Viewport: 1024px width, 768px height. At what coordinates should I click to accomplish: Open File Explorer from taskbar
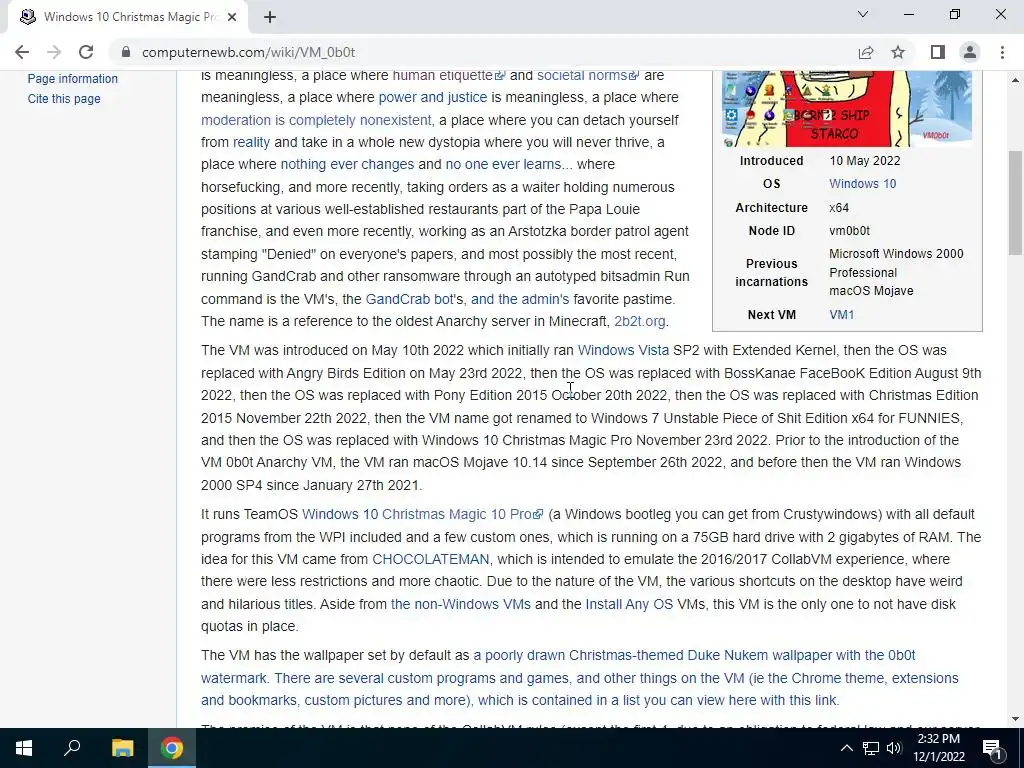point(122,748)
